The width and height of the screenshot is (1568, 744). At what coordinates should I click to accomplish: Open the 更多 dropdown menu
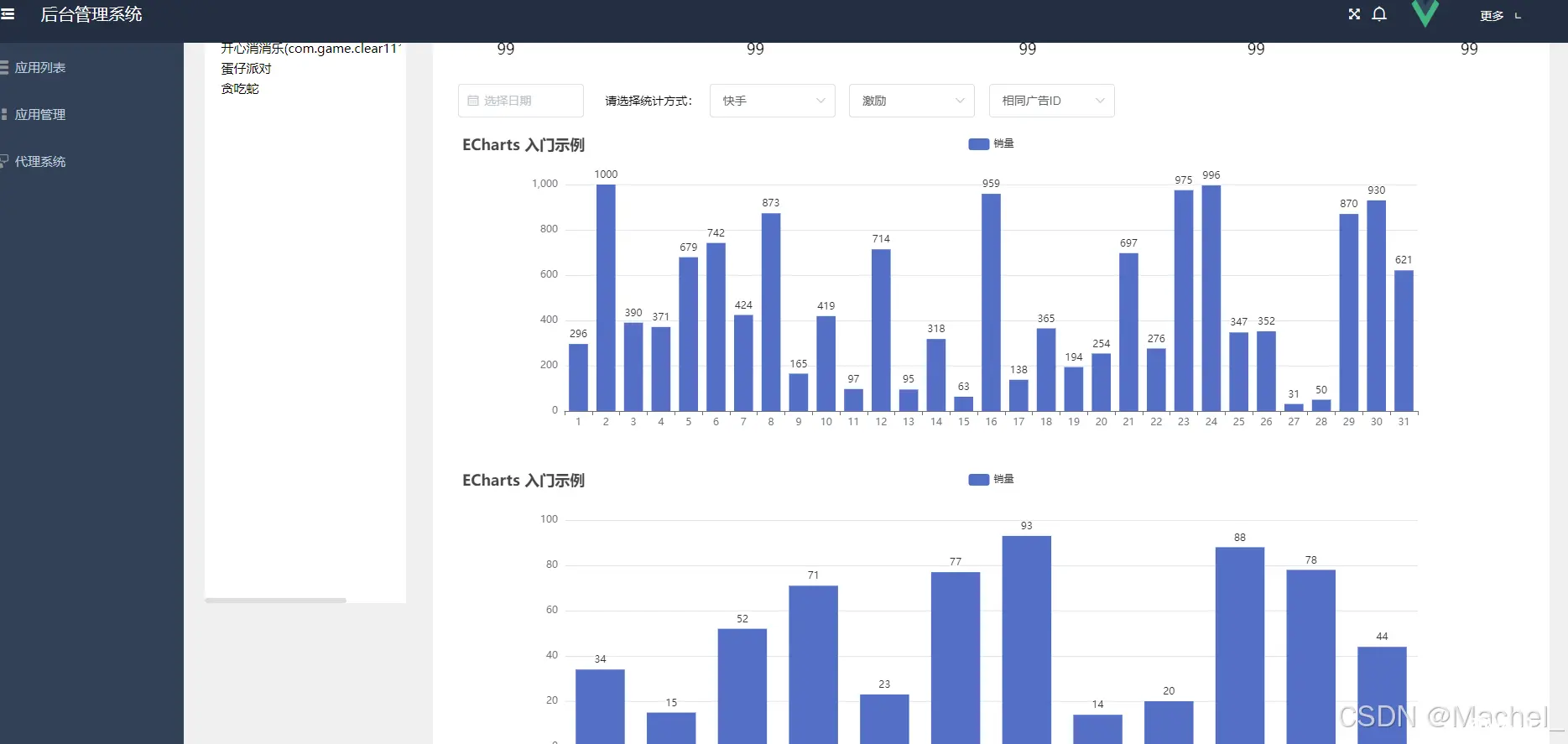(1500, 16)
